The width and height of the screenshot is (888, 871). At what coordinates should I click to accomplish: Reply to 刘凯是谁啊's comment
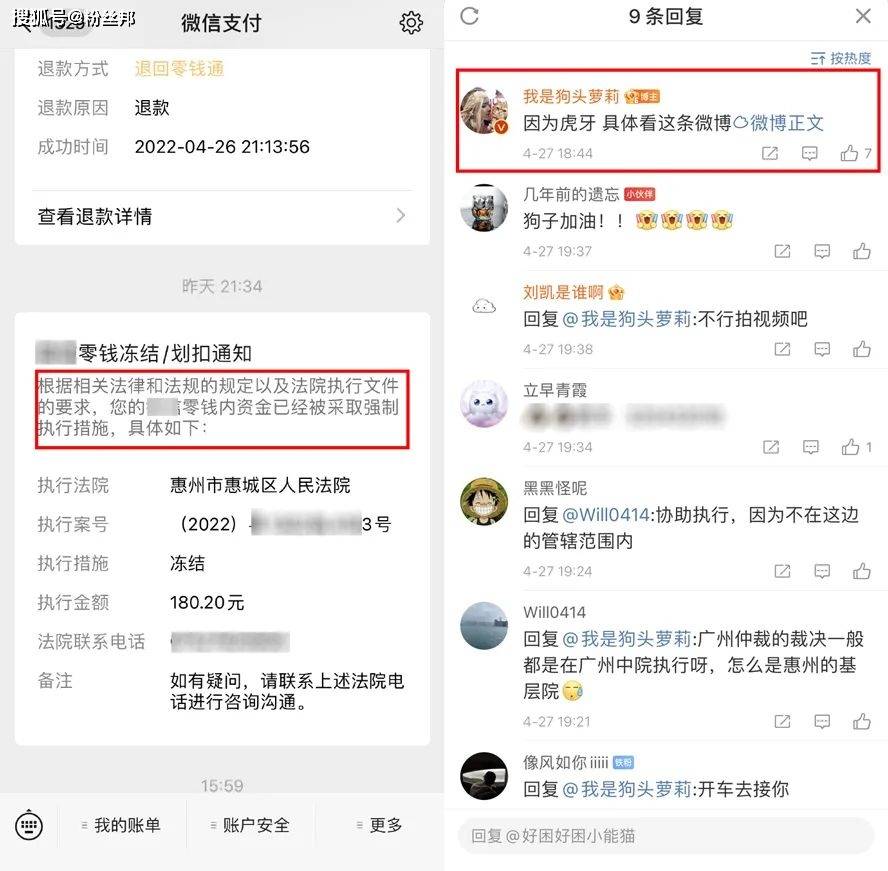(822, 349)
